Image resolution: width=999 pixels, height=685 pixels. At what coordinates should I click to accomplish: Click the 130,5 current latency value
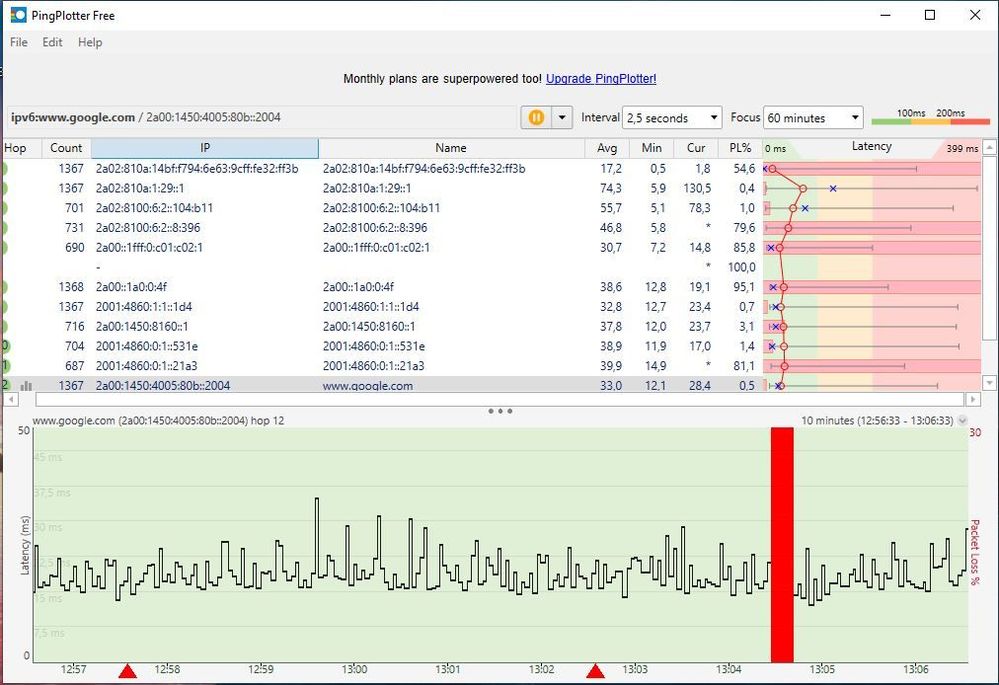pyautogui.click(x=697, y=188)
